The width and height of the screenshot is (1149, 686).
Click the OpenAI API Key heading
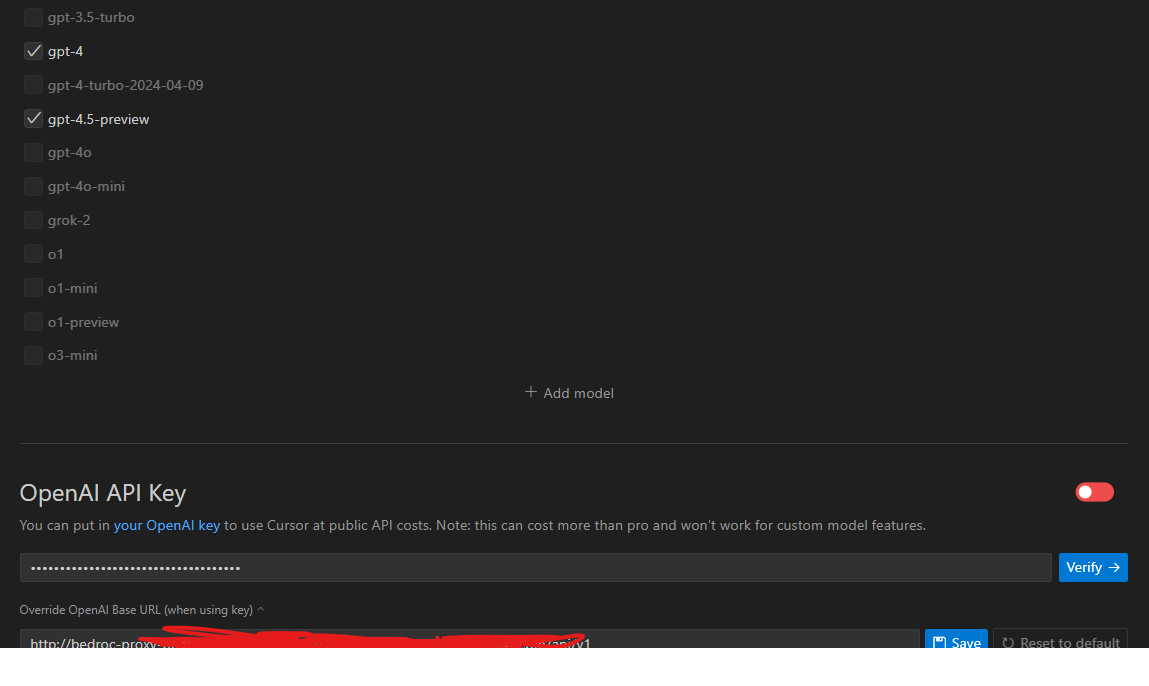(103, 493)
